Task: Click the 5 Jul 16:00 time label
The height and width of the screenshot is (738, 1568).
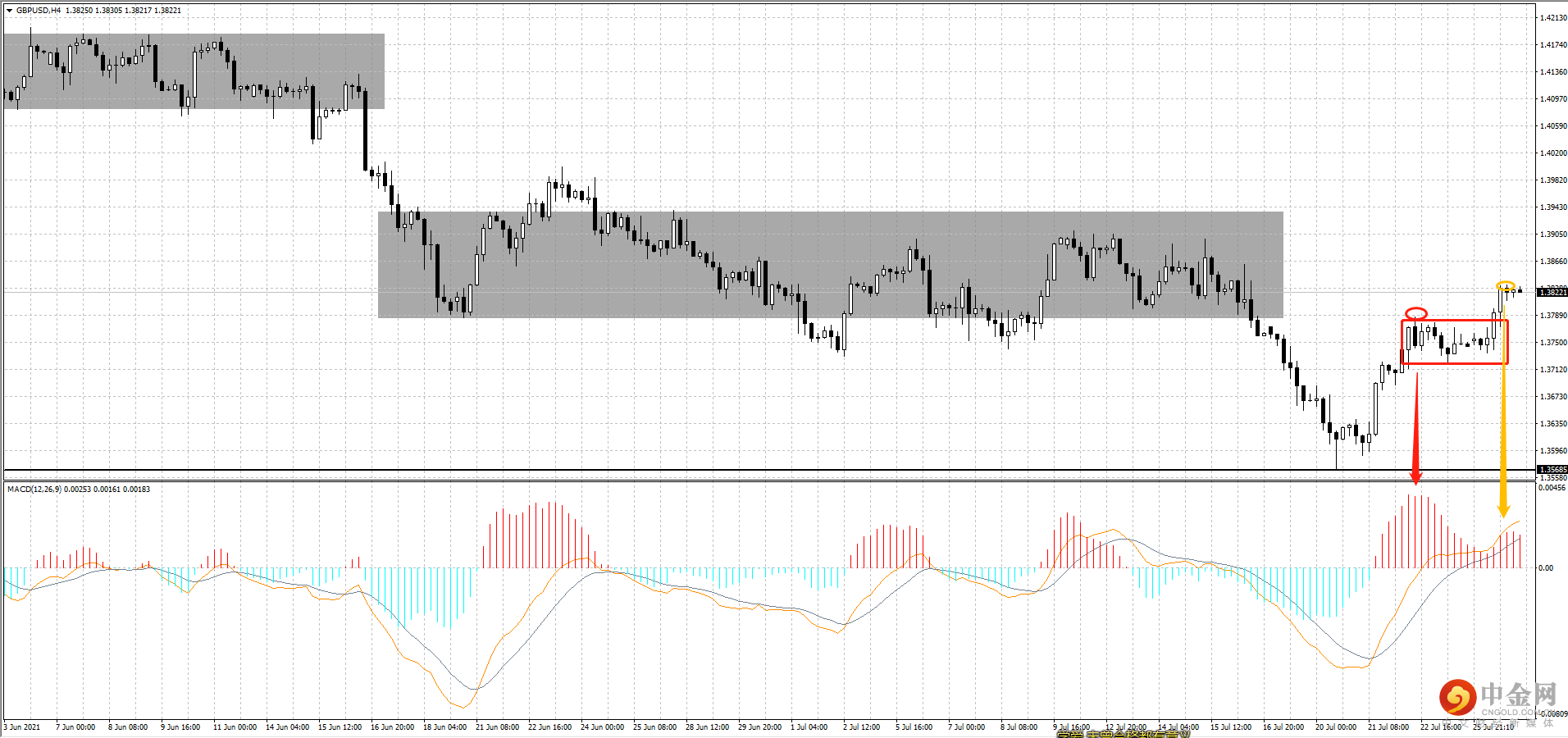Action: [x=914, y=727]
